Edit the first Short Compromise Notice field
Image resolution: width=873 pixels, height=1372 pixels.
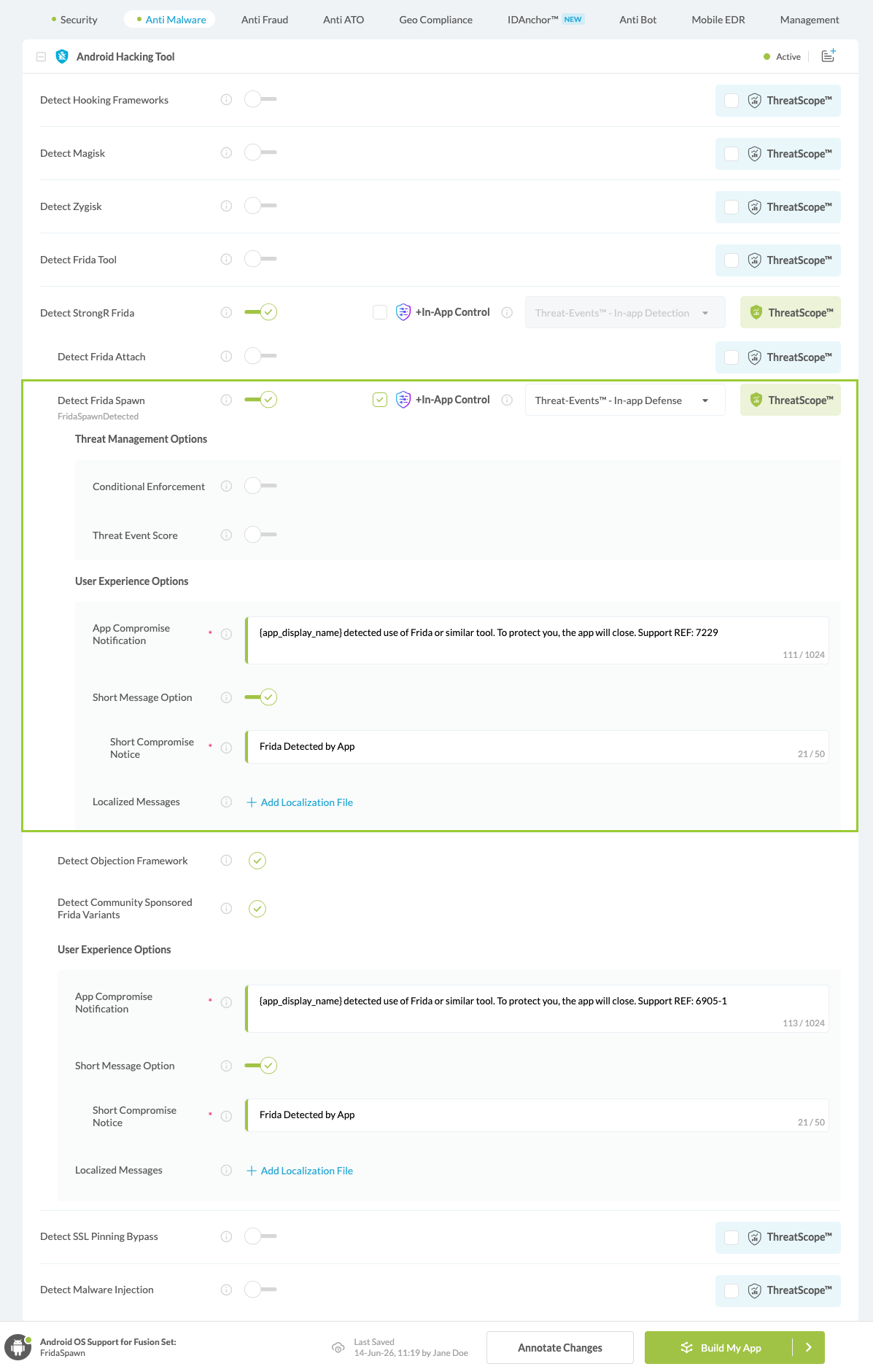pyautogui.click(x=537, y=747)
